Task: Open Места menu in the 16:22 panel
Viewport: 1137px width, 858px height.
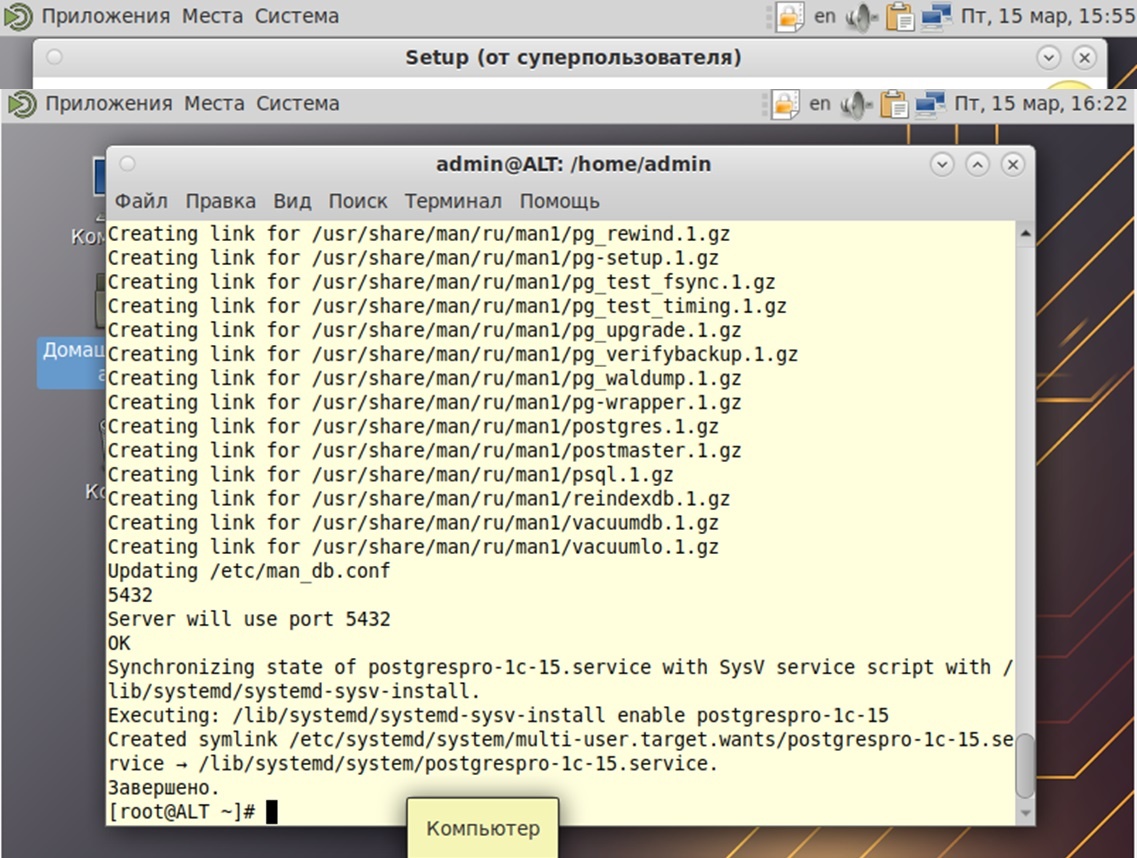Action: [x=214, y=104]
